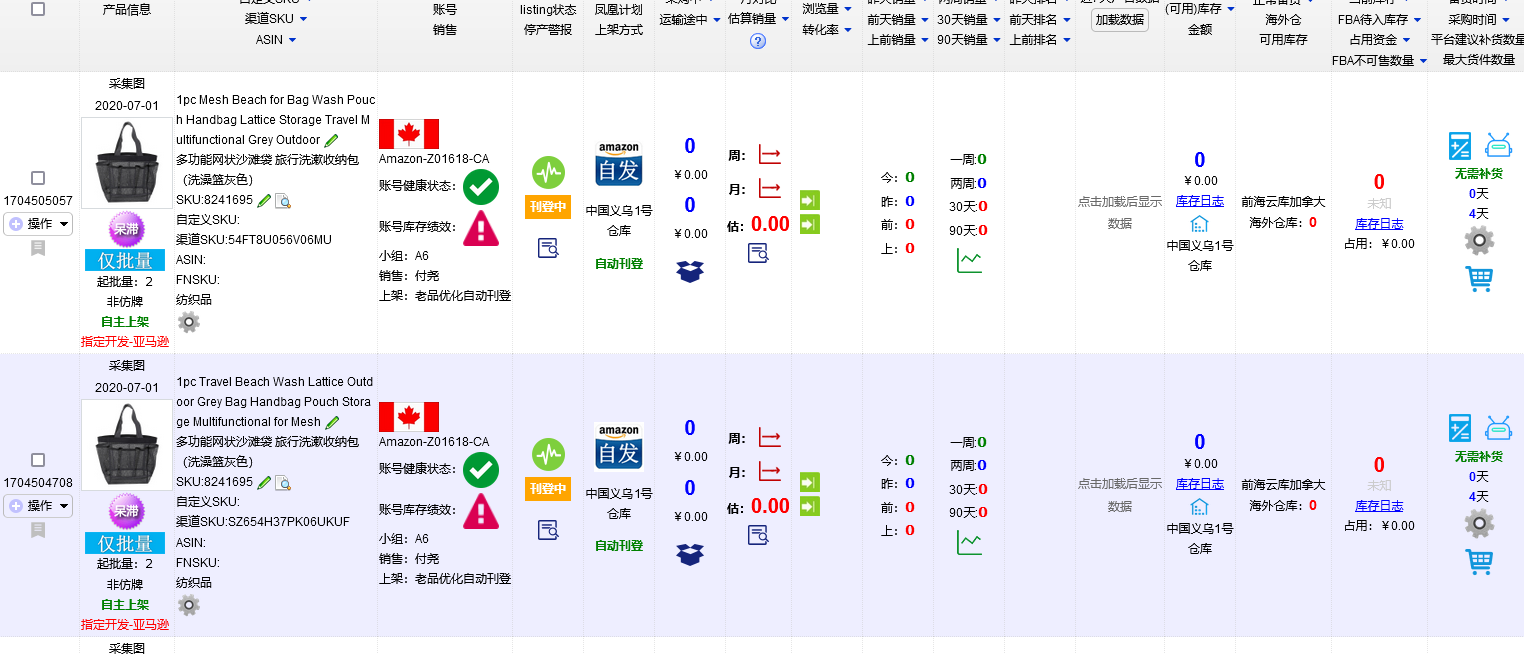Click the arrow beside 估算销量 header
Viewport: 1524px width, 654px height.
coord(785,19)
